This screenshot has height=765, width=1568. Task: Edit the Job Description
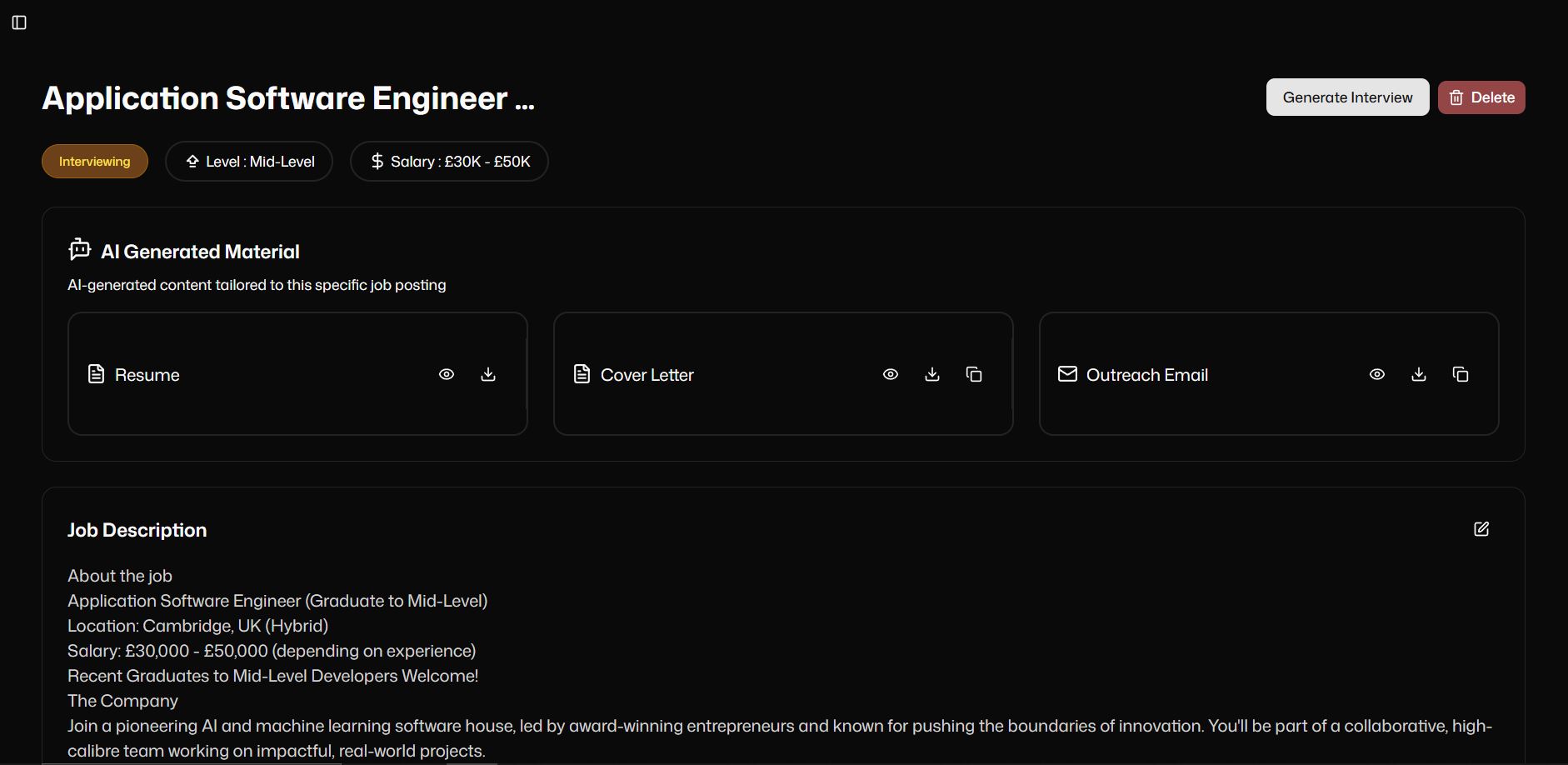tap(1481, 528)
